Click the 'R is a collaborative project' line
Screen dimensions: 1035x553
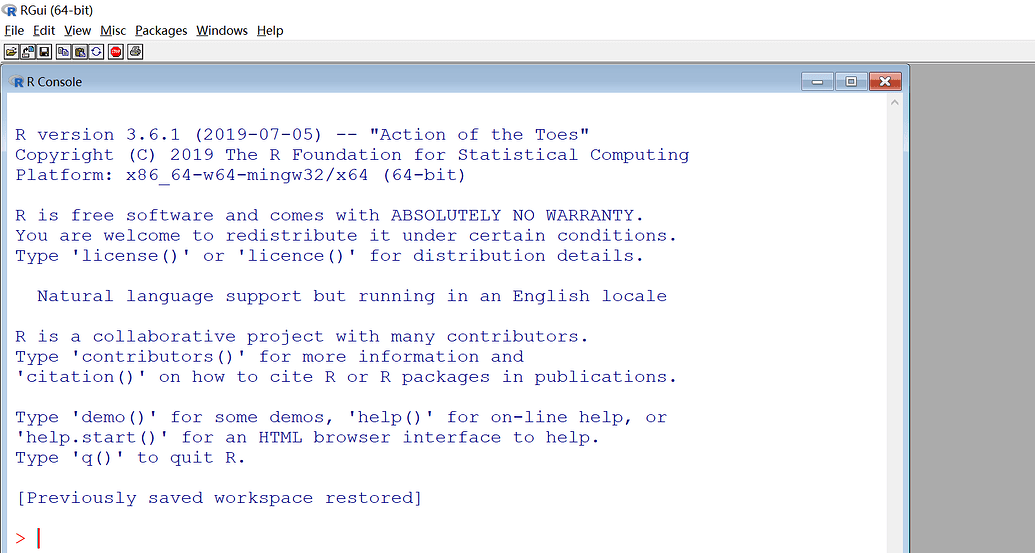pos(302,337)
